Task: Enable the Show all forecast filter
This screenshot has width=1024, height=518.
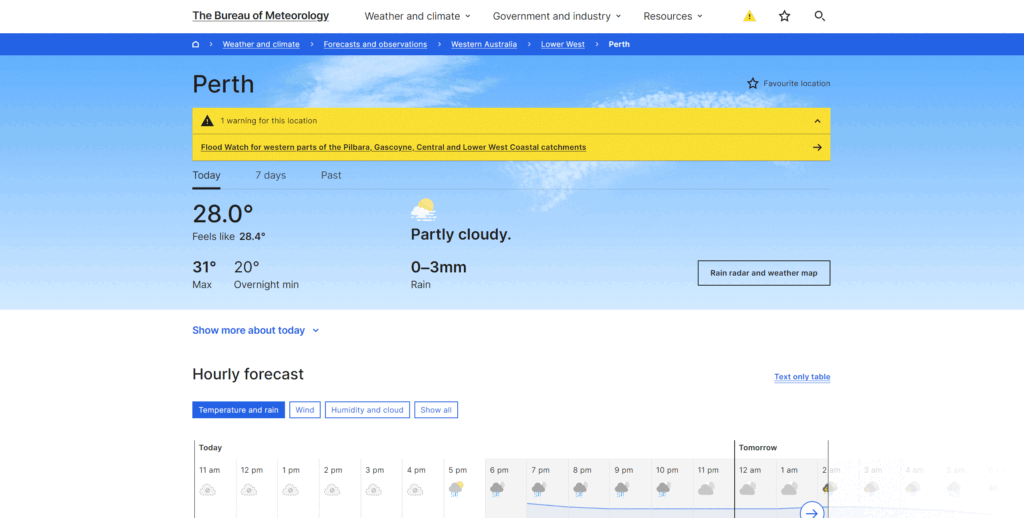Action: (x=436, y=410)
